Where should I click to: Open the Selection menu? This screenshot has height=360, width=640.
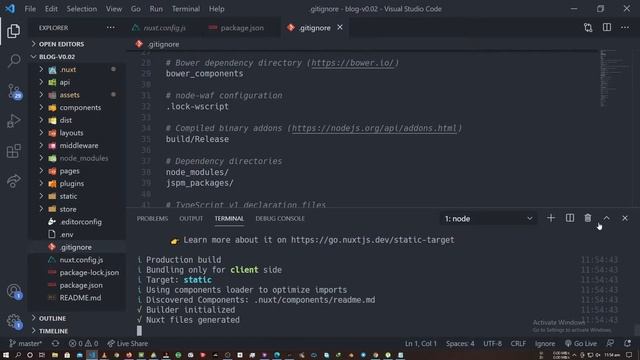82,9
